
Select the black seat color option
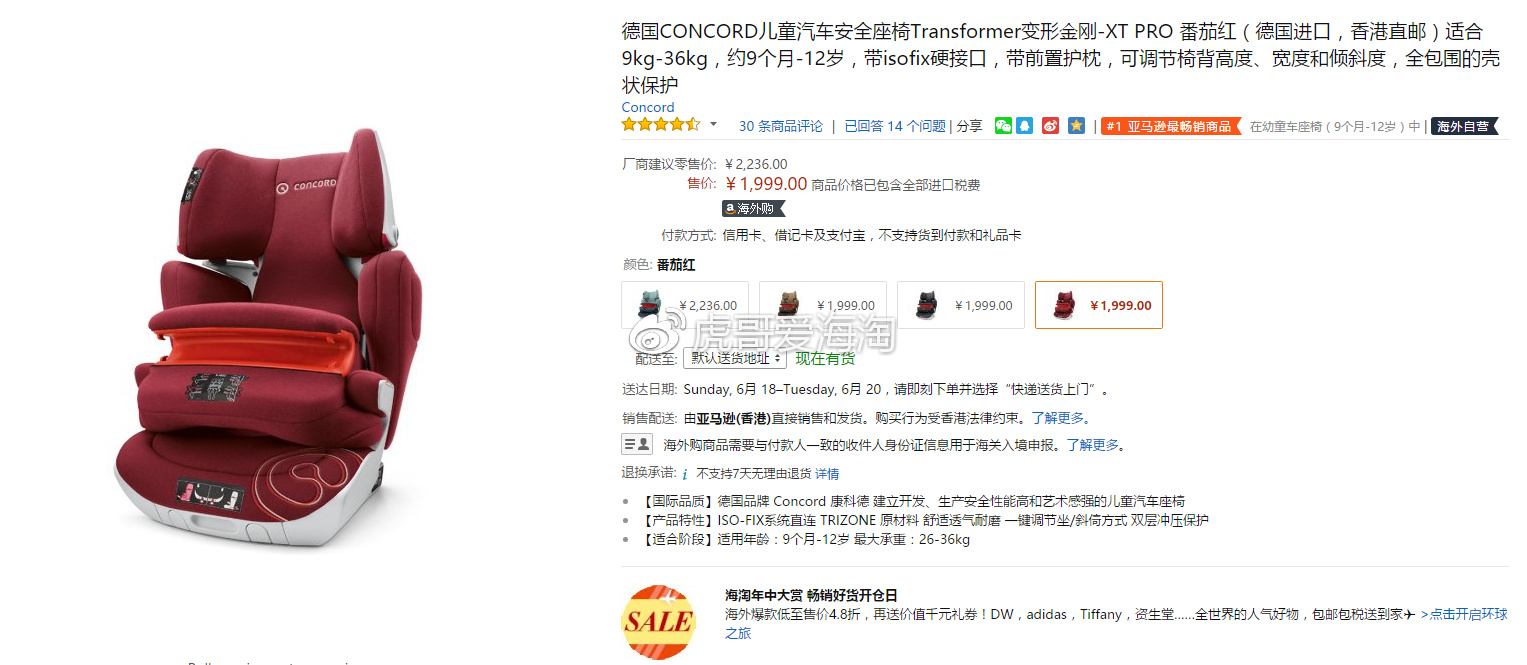pos(961,305)
